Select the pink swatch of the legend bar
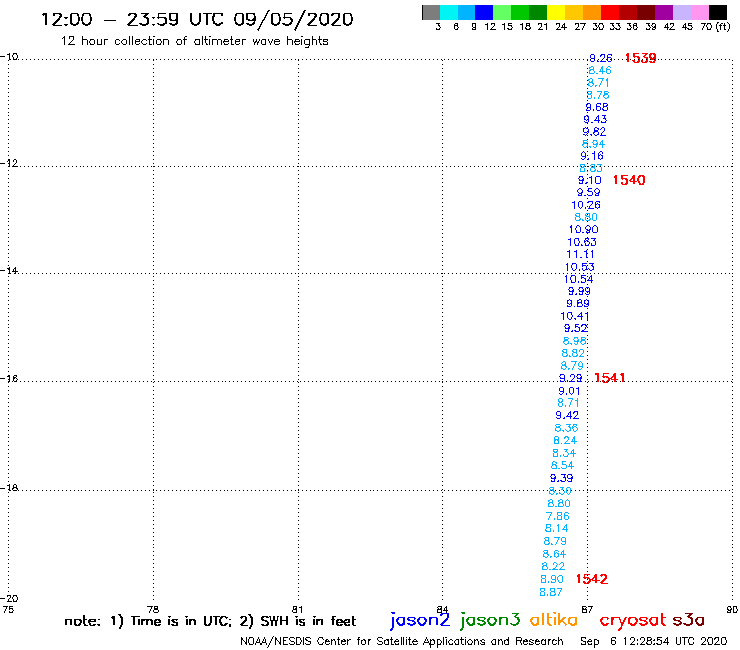The width and height of the screenshot is (740, 650). click(x=699, y=12)
